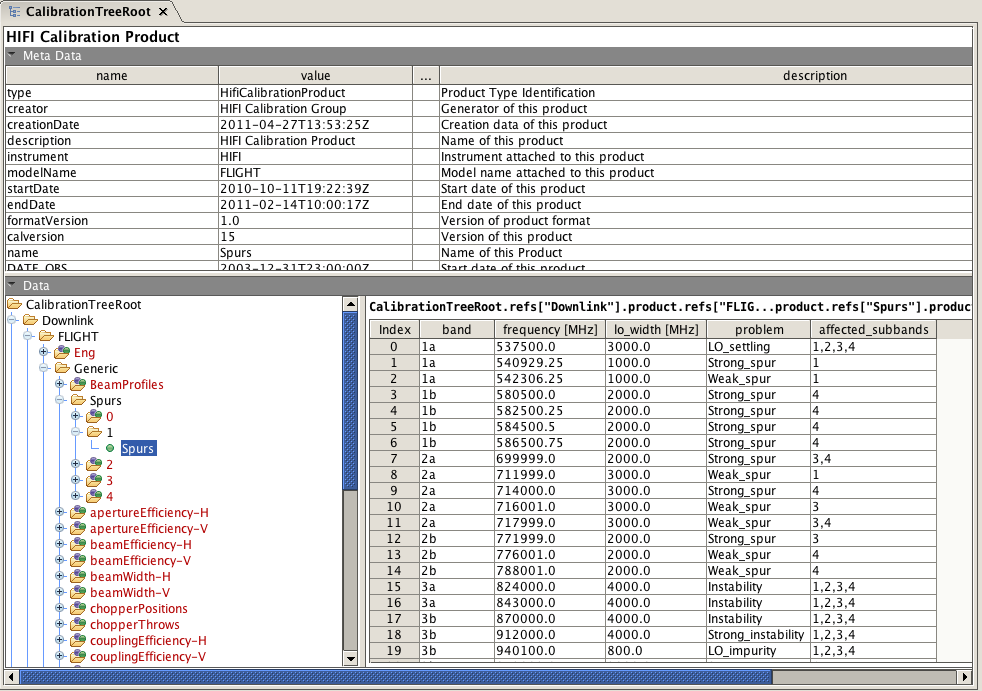Image resolution: width=982 pixels, height=691 pixels.
Task: Collapse the Generic tree node
Action: coord(44,368)
